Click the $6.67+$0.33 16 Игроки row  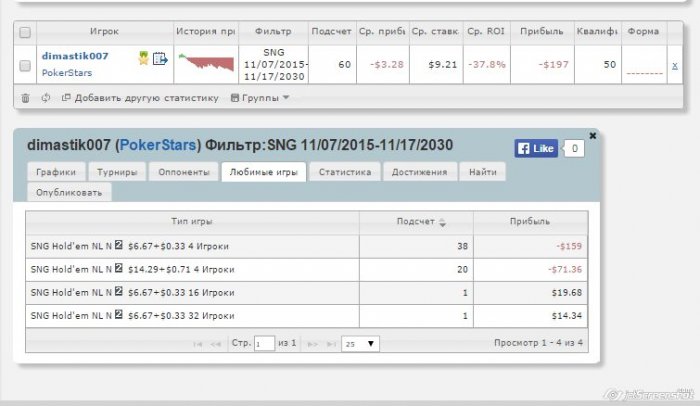coord(307,293)
